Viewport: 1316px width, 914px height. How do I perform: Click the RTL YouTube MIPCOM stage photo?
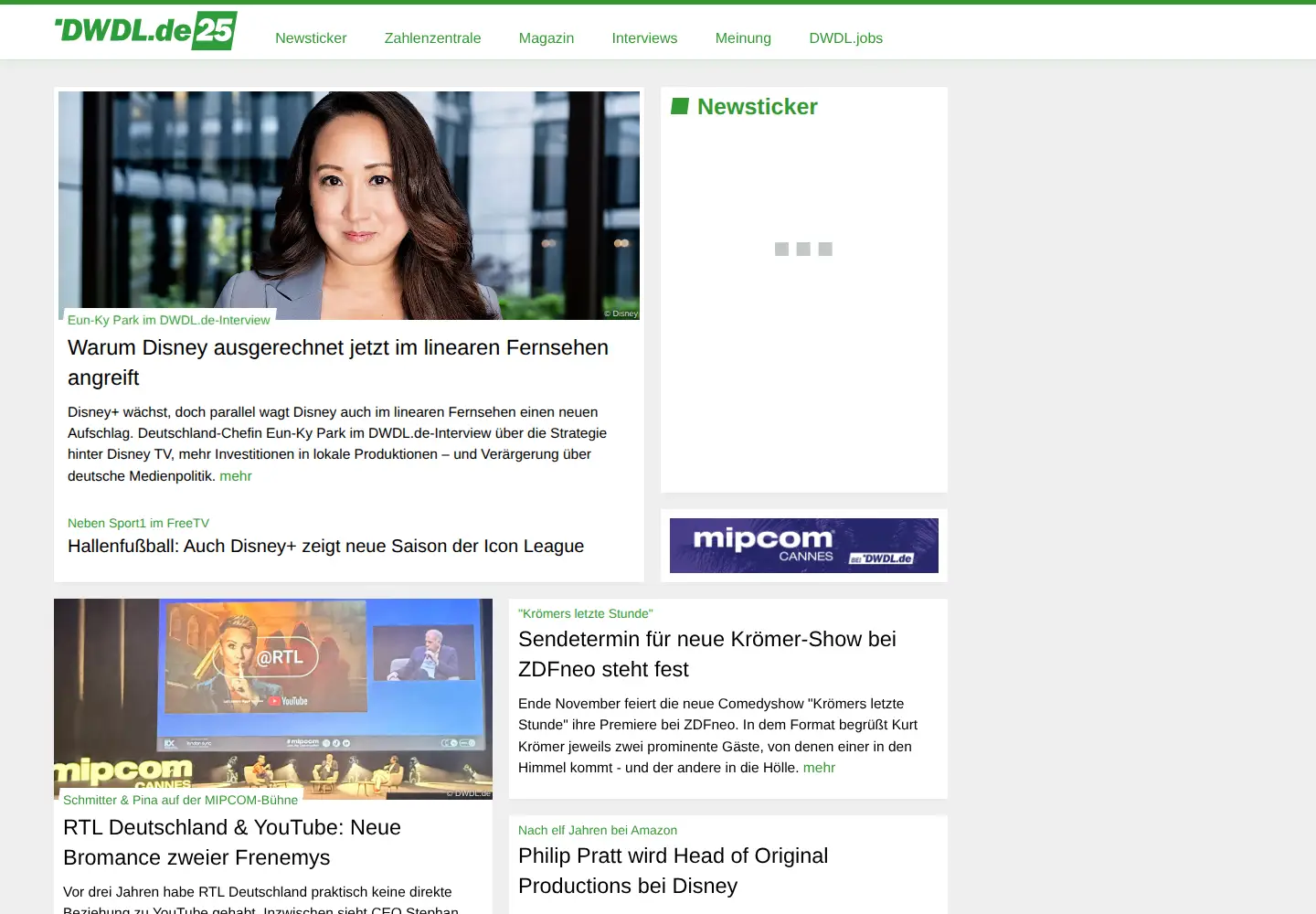(273, 699)
